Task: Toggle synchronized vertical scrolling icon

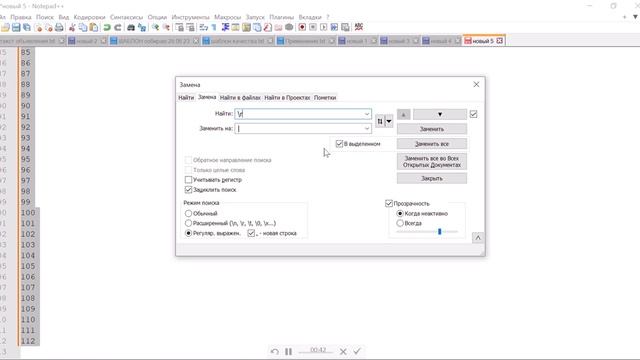Action: click(x=180, y=27)
